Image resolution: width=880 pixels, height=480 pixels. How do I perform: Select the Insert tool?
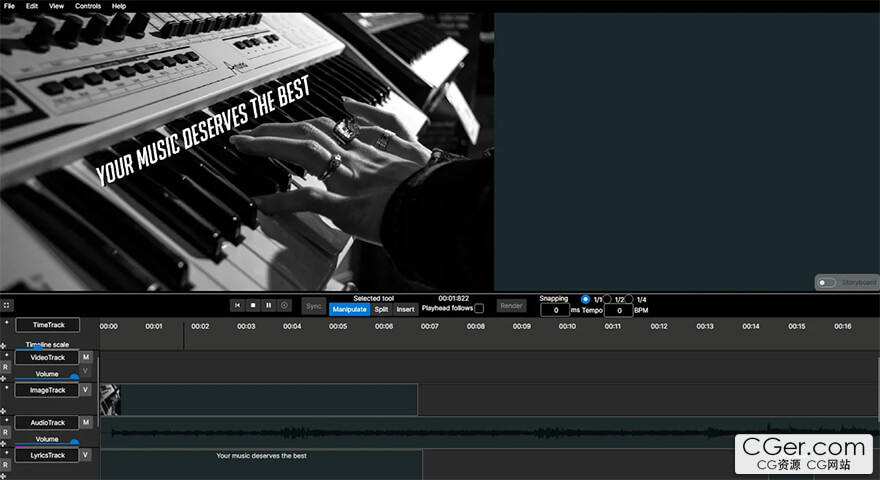(x=405, y=309)
